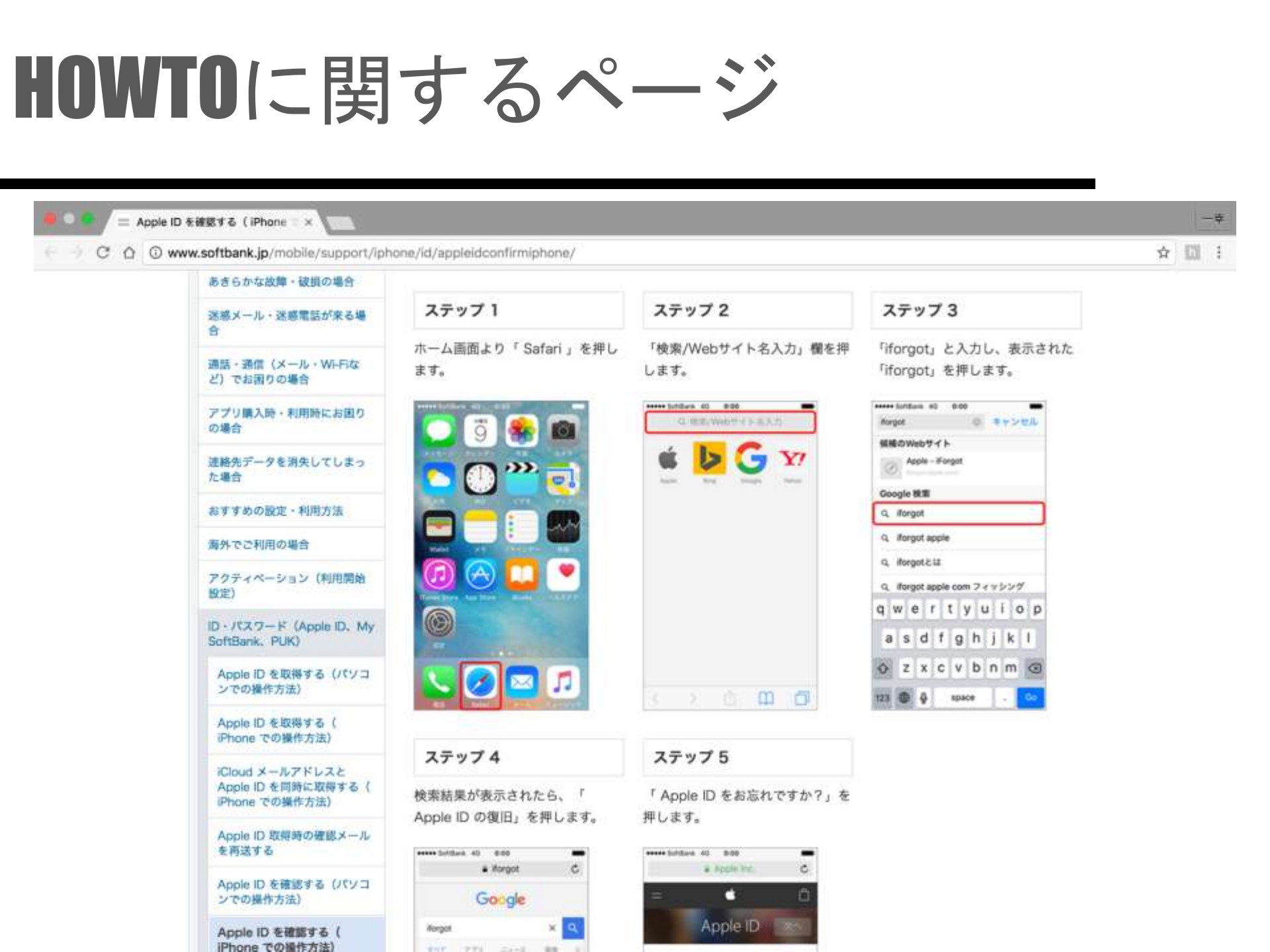Screen dimensions: 1270x952
Task: Select ID・パスワード (Apple ID, My SoftBank, PUK) section
Action: click(291, 633)
